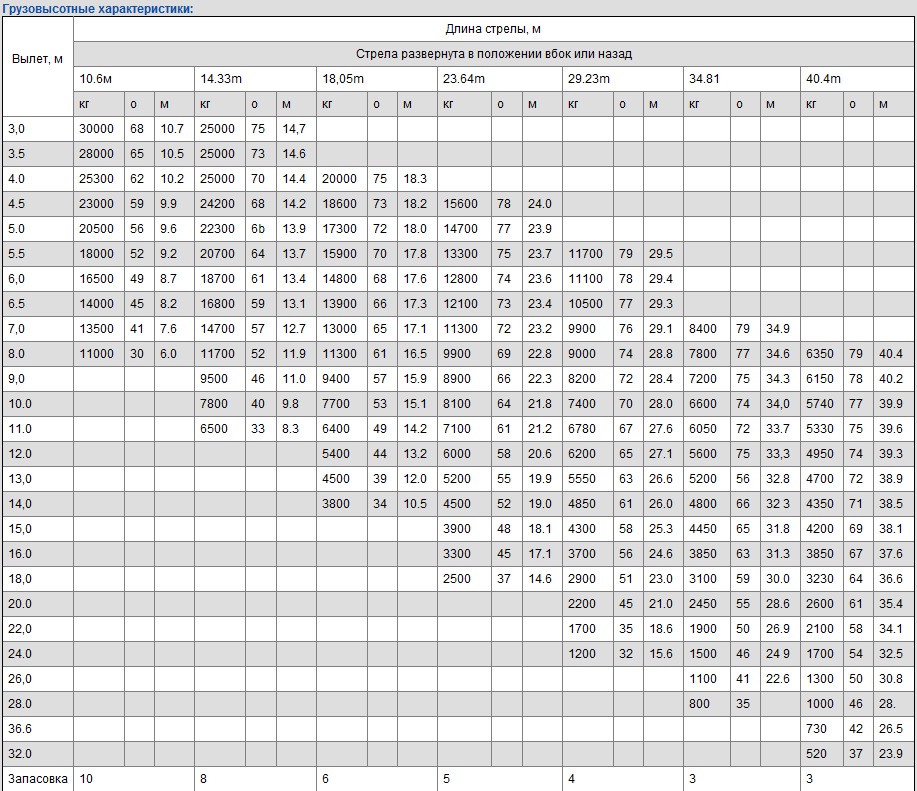Click the "Вылет, м" column header
The width and height of the screenshot is (917, 791).
[x=38, y=59]
